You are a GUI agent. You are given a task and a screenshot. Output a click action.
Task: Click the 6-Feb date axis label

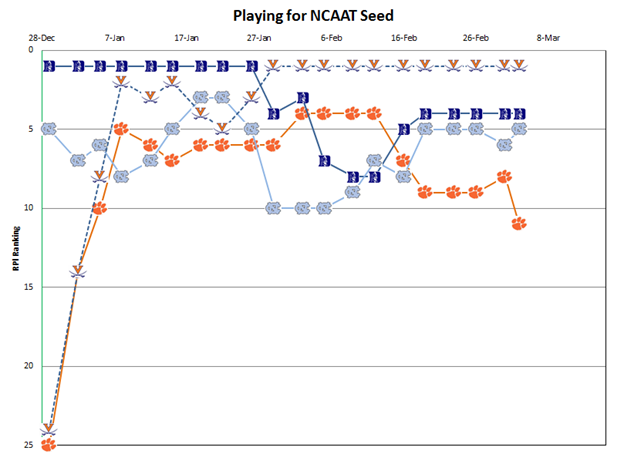click(332, 37)
